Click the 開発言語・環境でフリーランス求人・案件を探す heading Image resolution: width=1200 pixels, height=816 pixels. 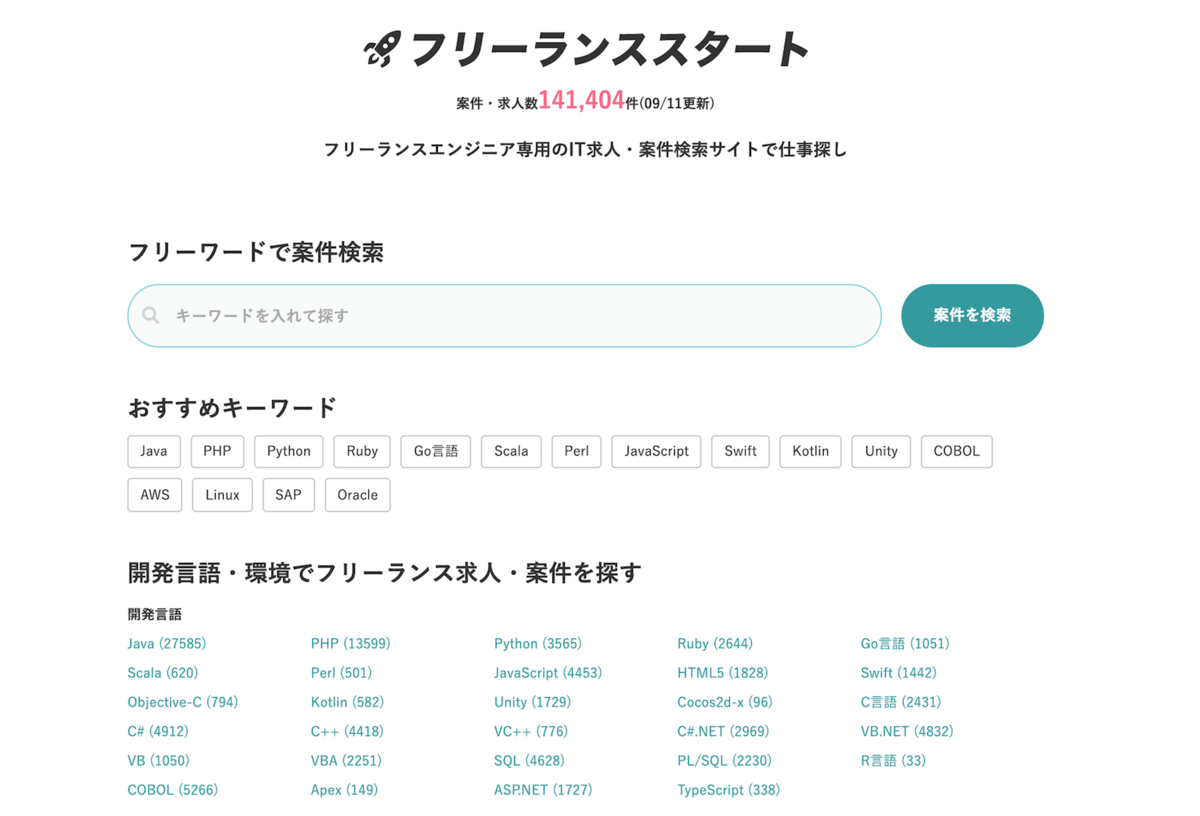coord(385,573)
